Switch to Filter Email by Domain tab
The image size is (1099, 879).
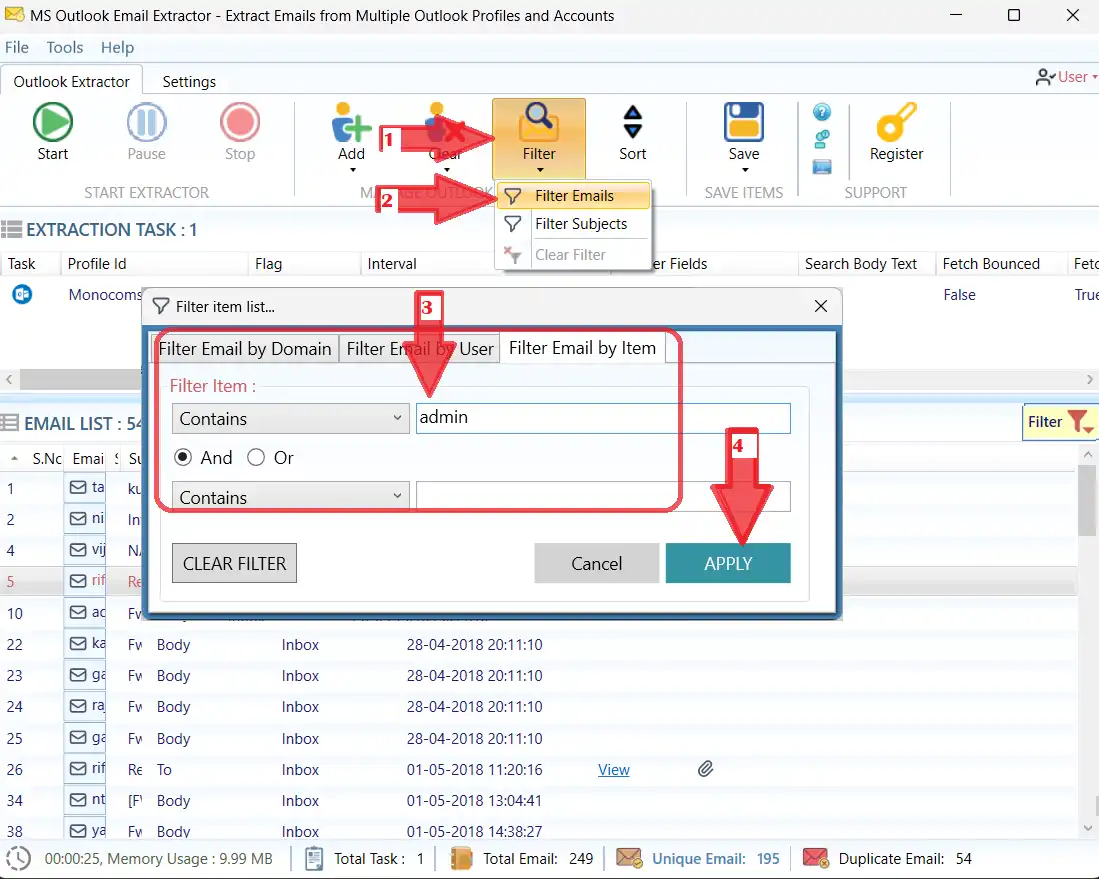[x=245, y=348]
